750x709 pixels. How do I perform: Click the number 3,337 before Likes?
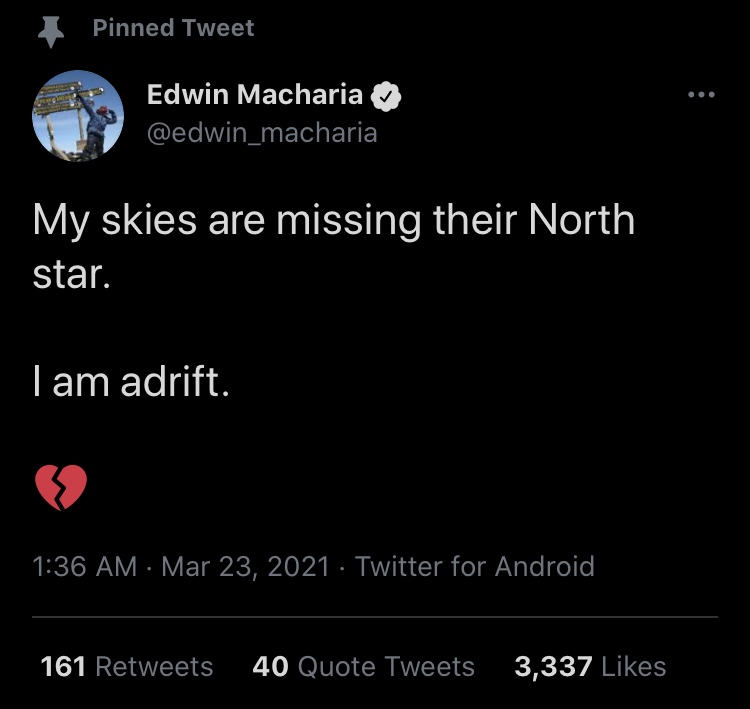pyautogui.click(x=553, y=667)
